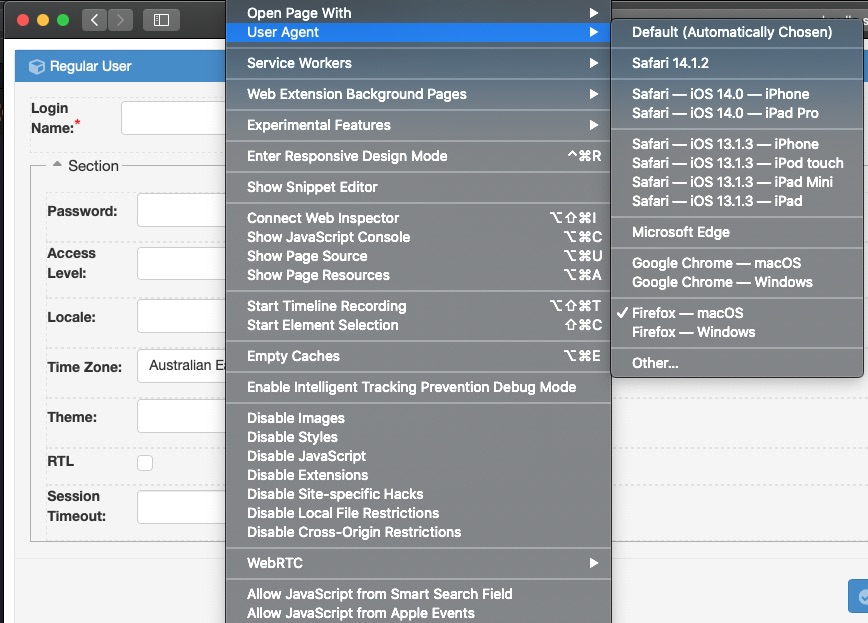Open the Experimental Features submenu
This screenshot has height=623, width=868.
click(418, 125)
